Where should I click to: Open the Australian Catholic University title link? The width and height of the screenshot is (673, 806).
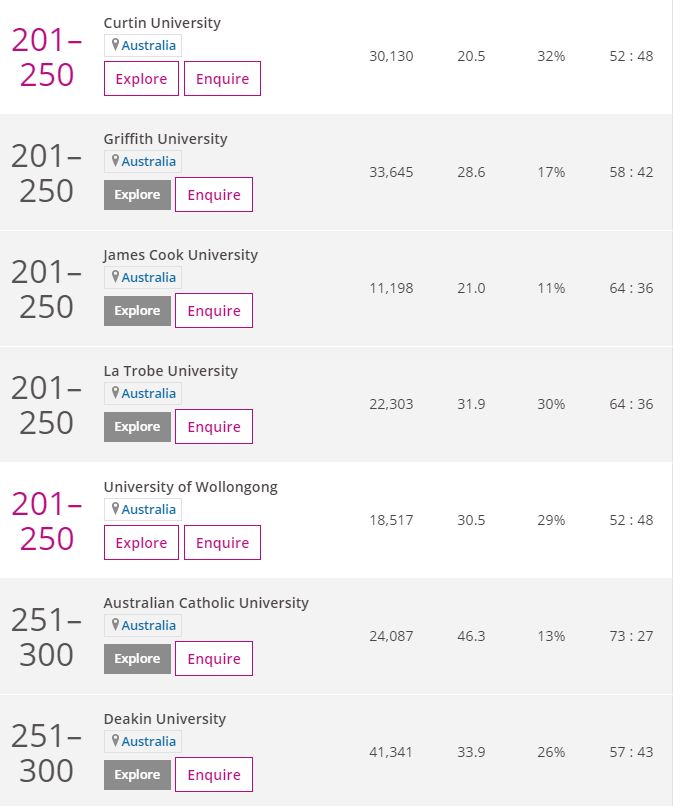pyautogui.click(x=206, y=602)
